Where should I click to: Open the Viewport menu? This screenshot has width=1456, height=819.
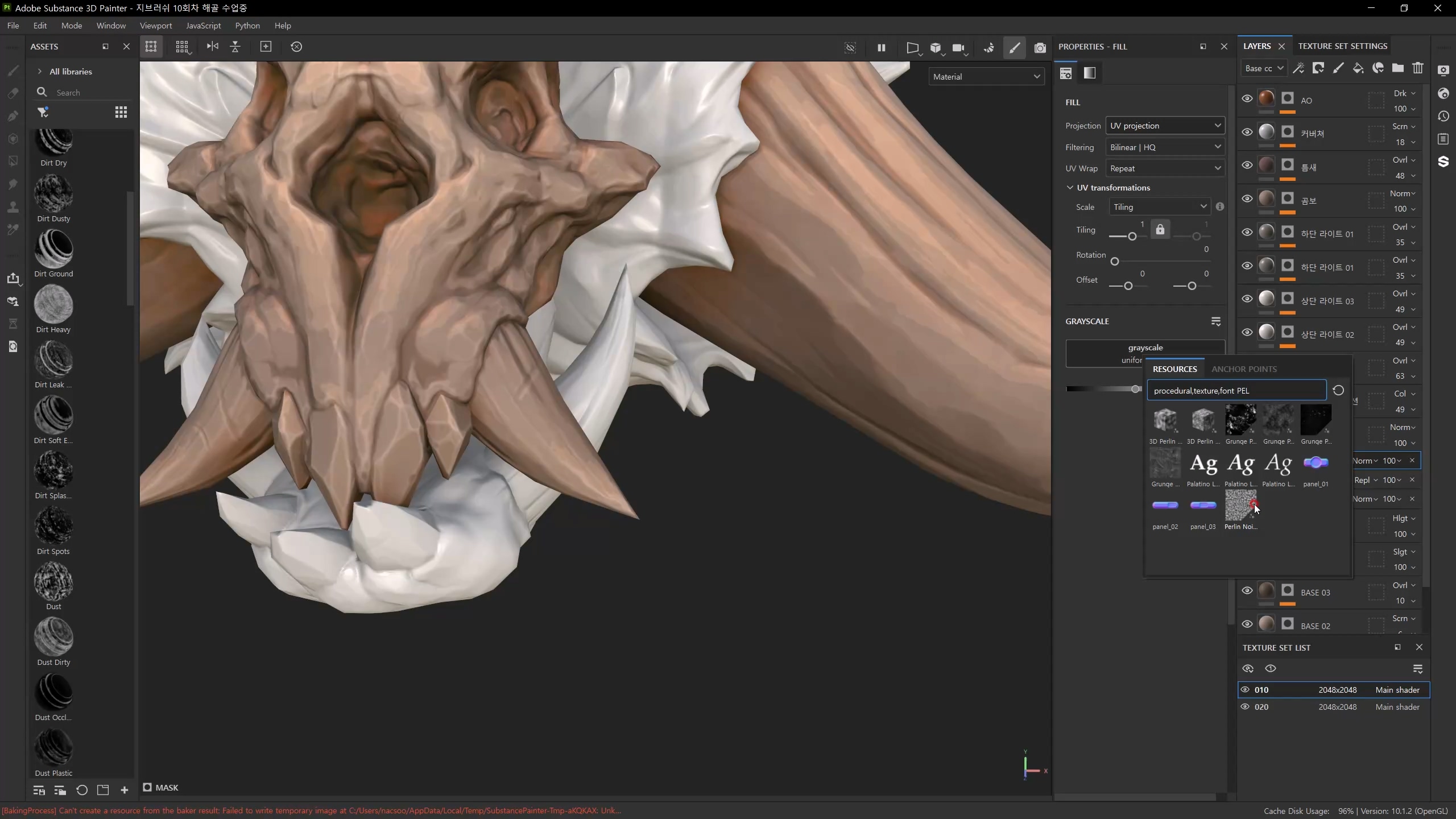[x=155, y=26]
